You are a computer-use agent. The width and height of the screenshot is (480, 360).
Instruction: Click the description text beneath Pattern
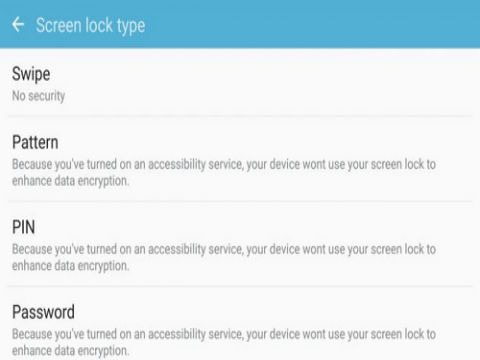(224, 173)
